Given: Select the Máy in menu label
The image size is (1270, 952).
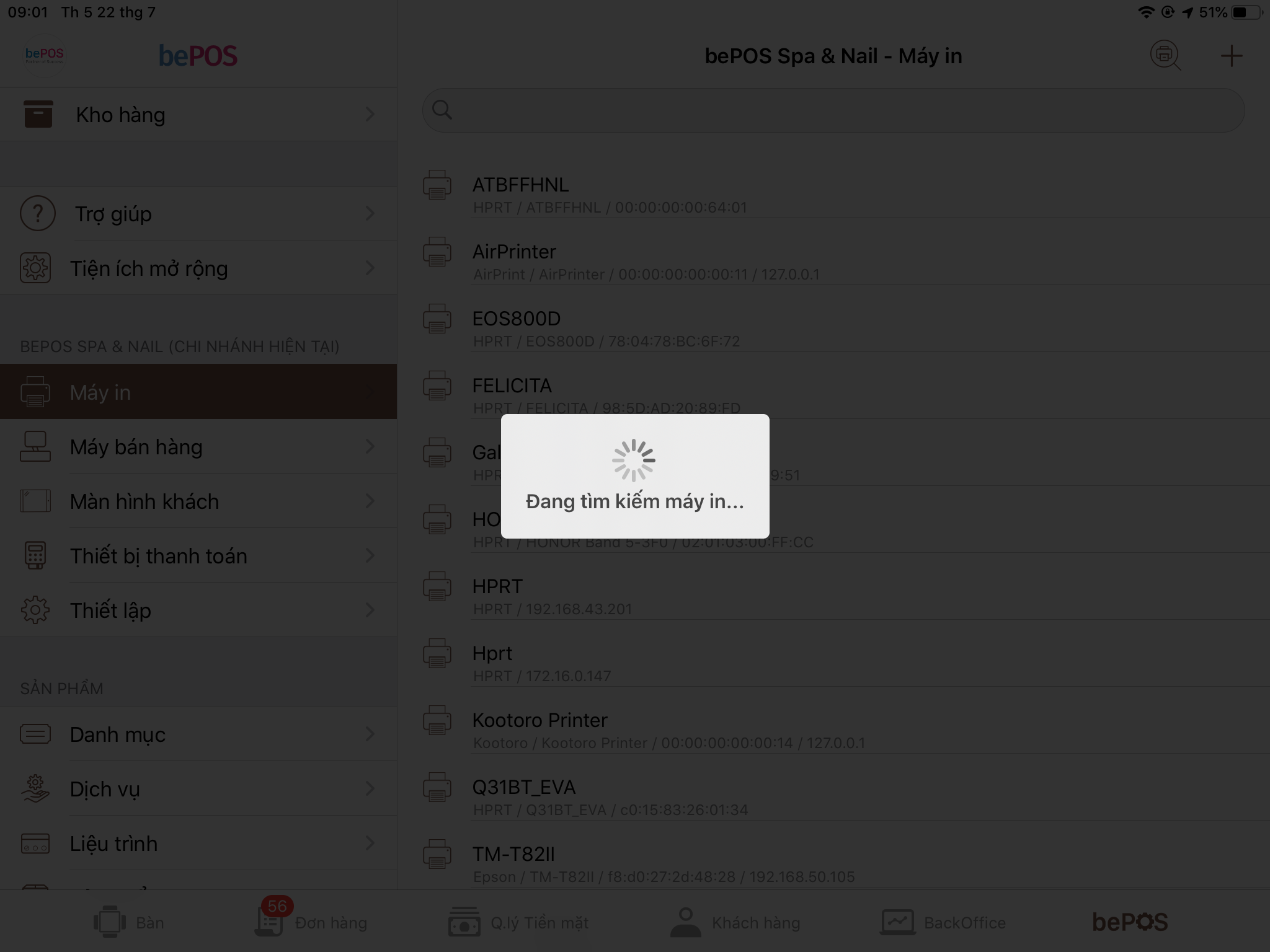Looking at the screenshot, I should 100,392.
